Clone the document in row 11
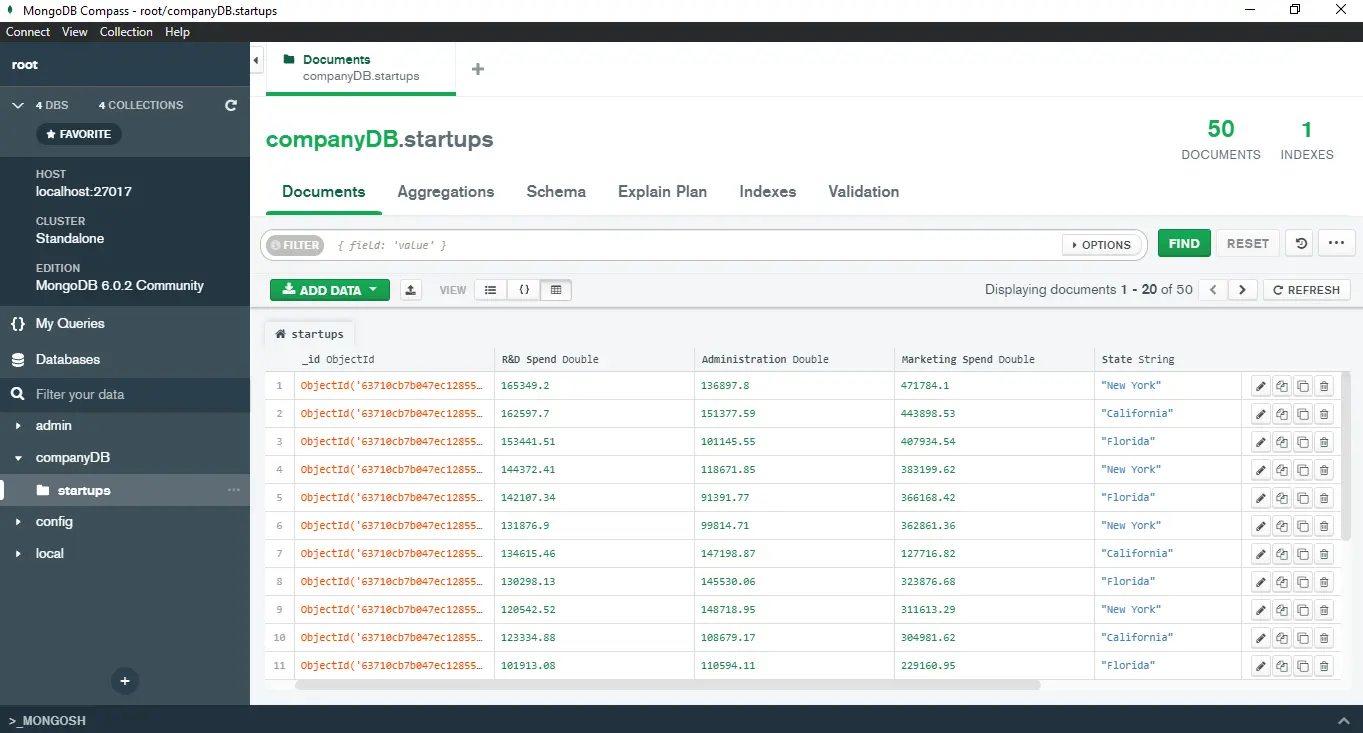The image size is (1363, 733). point(1303,666)
